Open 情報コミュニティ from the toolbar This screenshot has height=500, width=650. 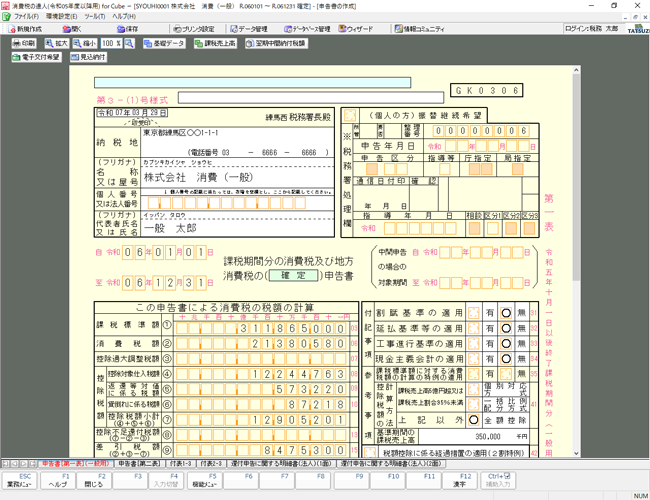(x=419, y=29)
